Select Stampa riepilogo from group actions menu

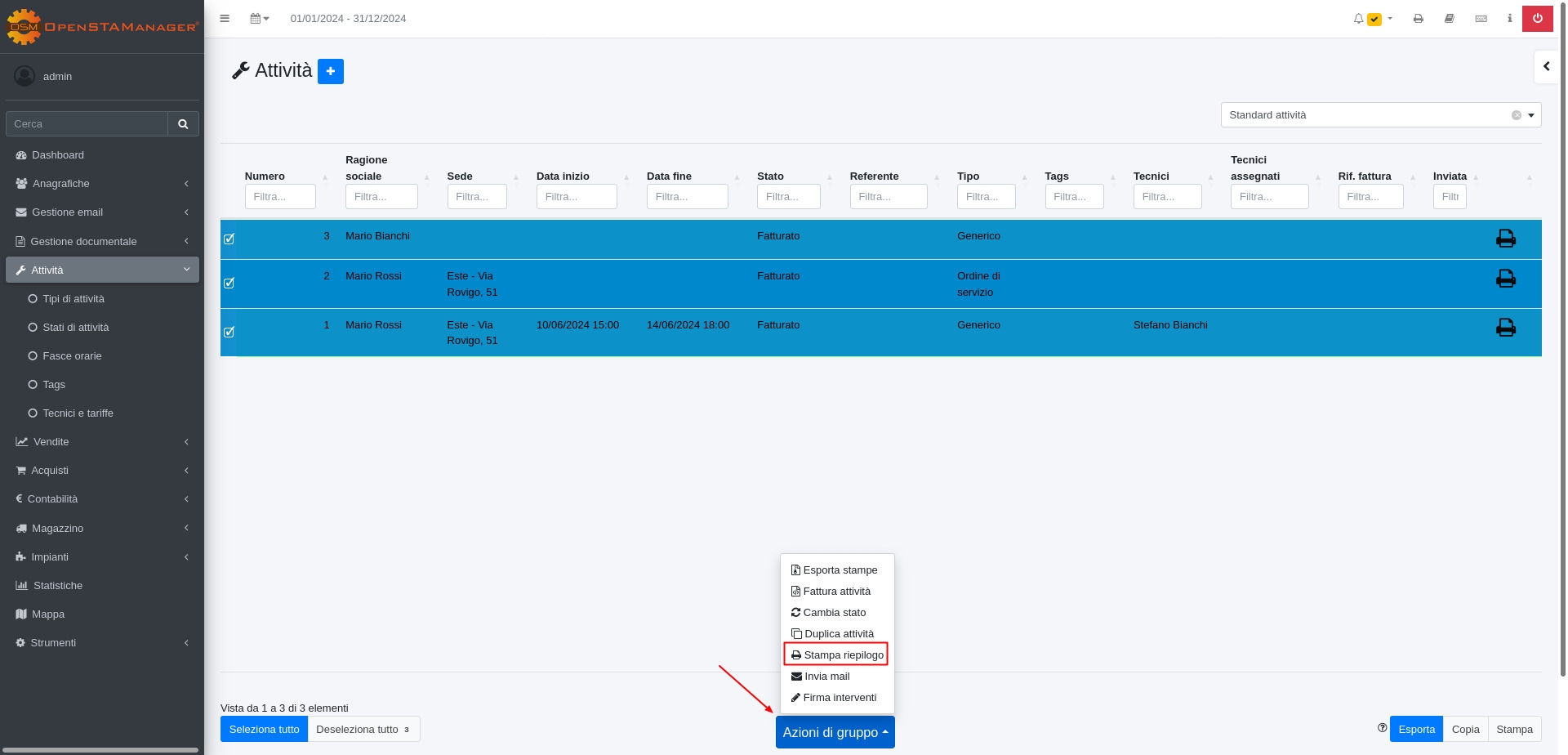[x=836, y=655]
